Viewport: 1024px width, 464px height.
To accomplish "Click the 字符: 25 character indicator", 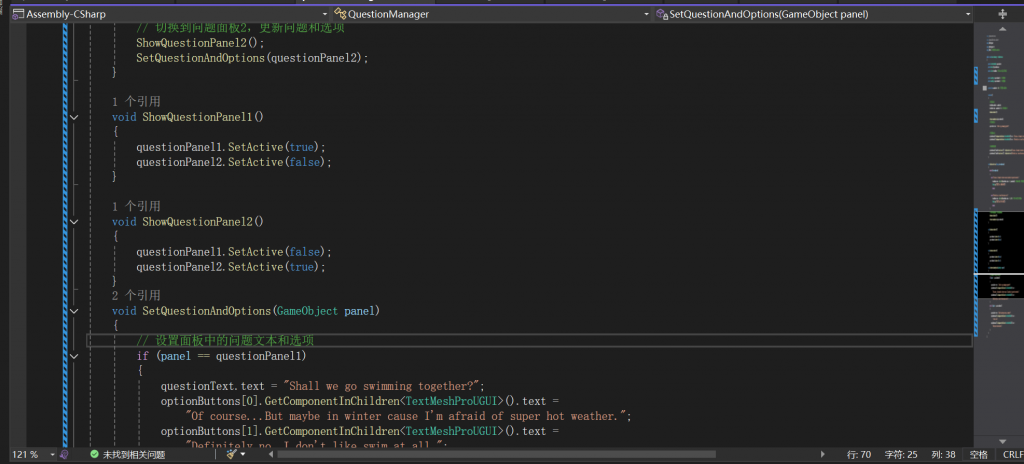I will click(901, 454).
